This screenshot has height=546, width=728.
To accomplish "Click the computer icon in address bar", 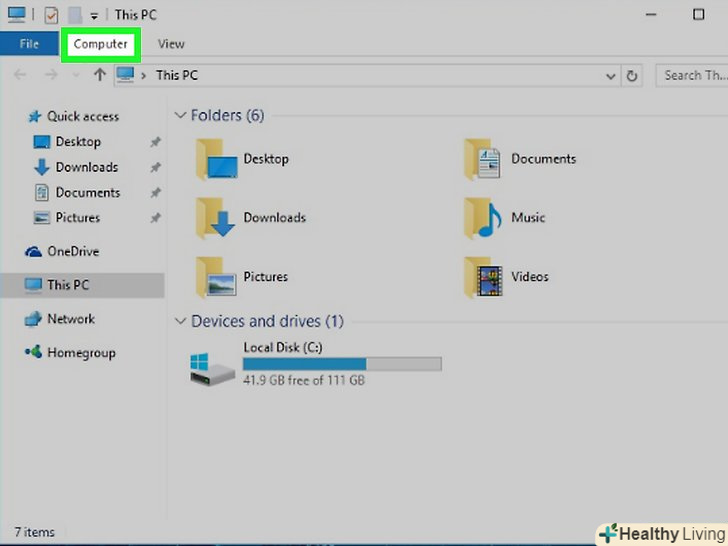I will point(125,75).
